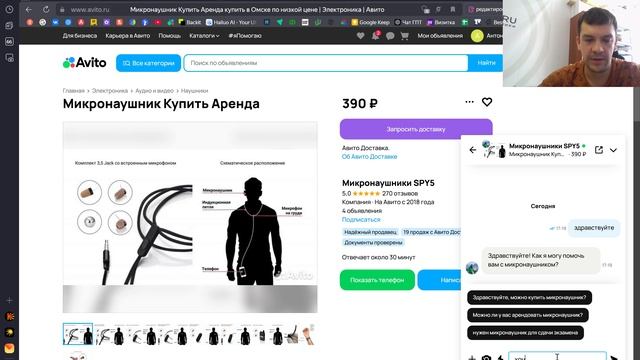Click the Документы проверены badge
Image resolution: width=640 pixels, height=360 pixels.
pyautogui.click(x=373, y=242)
